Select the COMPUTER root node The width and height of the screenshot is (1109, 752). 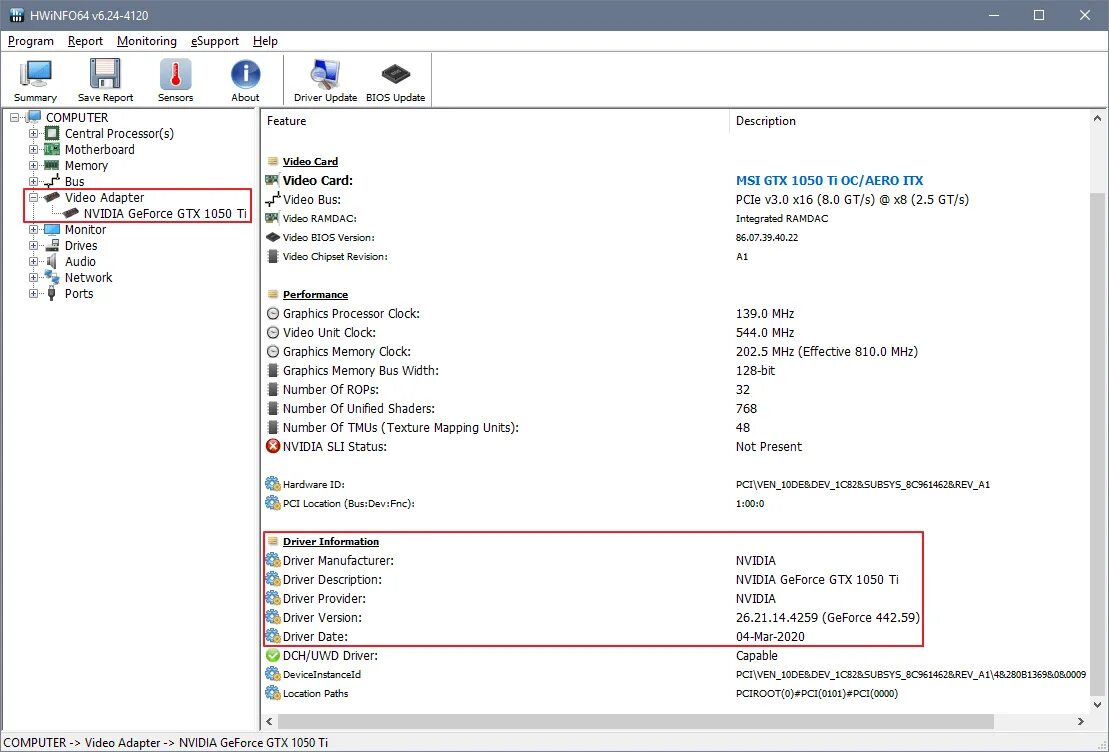point(77,117)
